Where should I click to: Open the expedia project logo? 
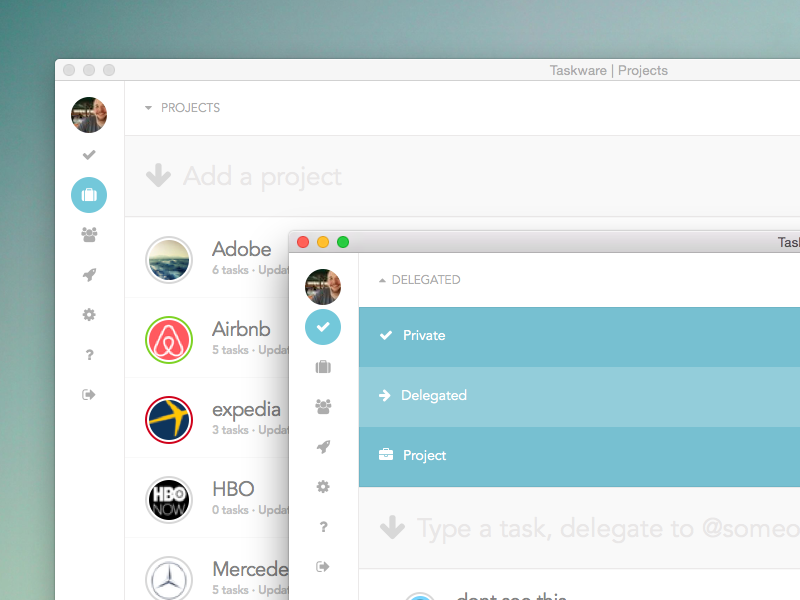[x=169, y=420]
